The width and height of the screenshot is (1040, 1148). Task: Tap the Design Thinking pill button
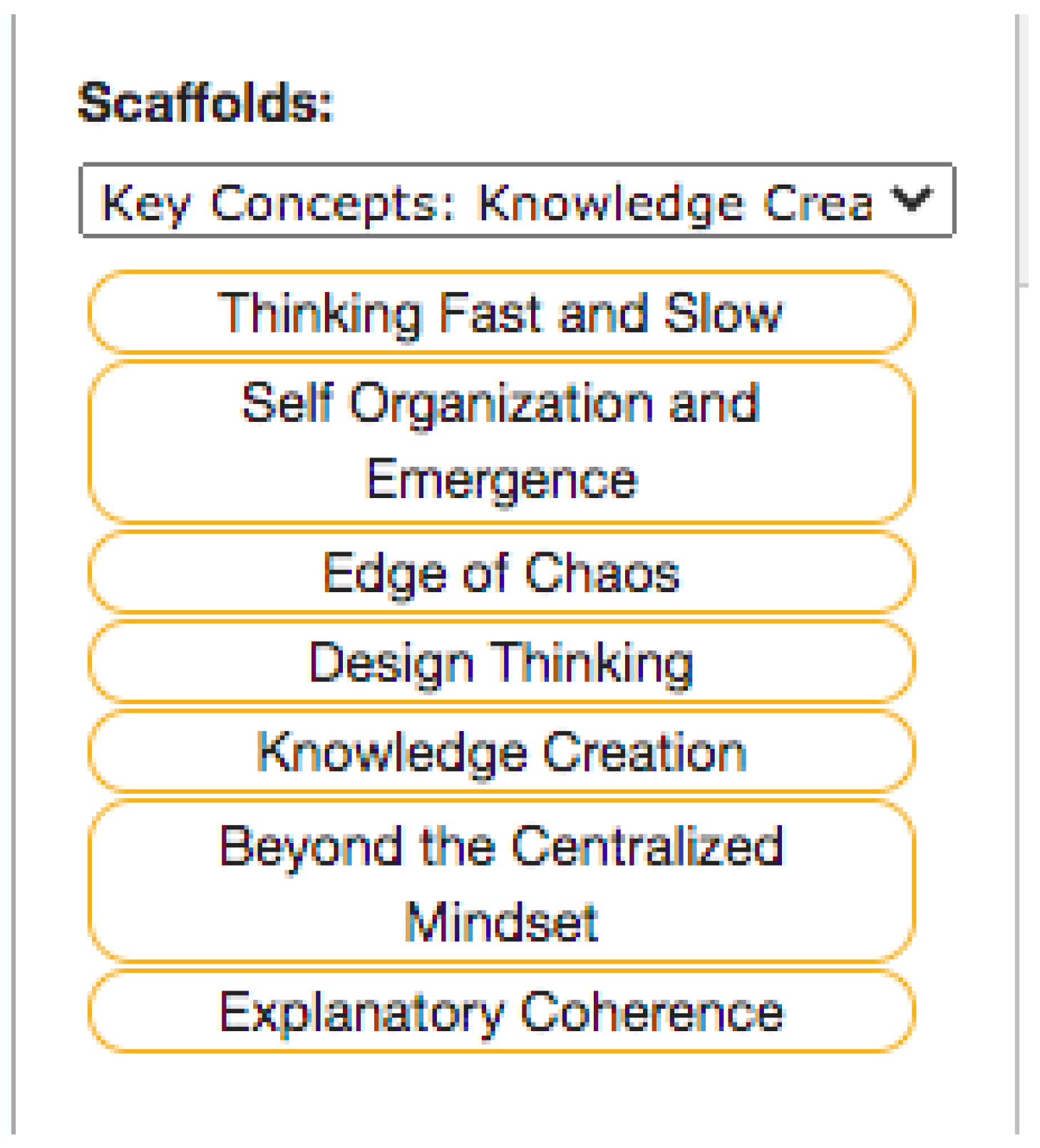(501, 662)
